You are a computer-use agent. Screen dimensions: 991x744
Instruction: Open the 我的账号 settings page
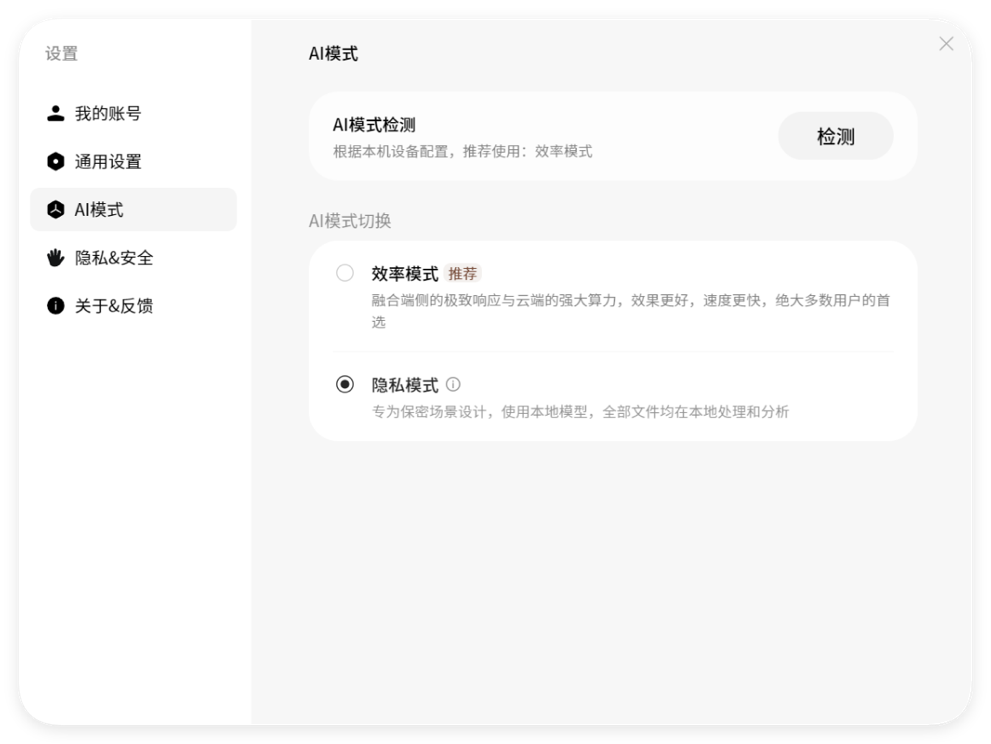pos(133,113)
